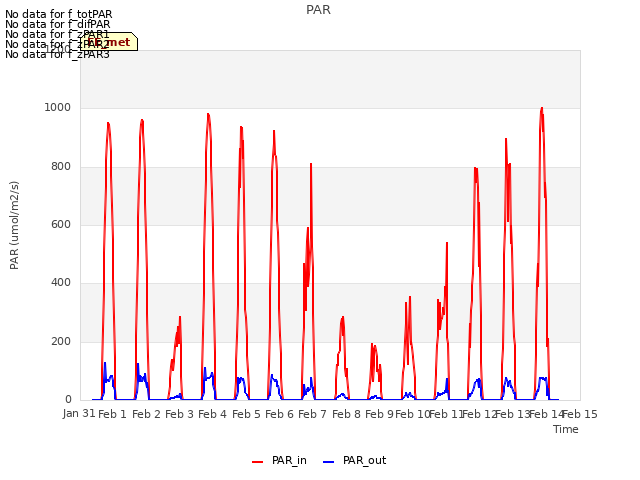Click the y-axis label PAR (umol/m2/s)
Image resolution: width=640 pixels, height=480 pixels.
coord(14,225)
